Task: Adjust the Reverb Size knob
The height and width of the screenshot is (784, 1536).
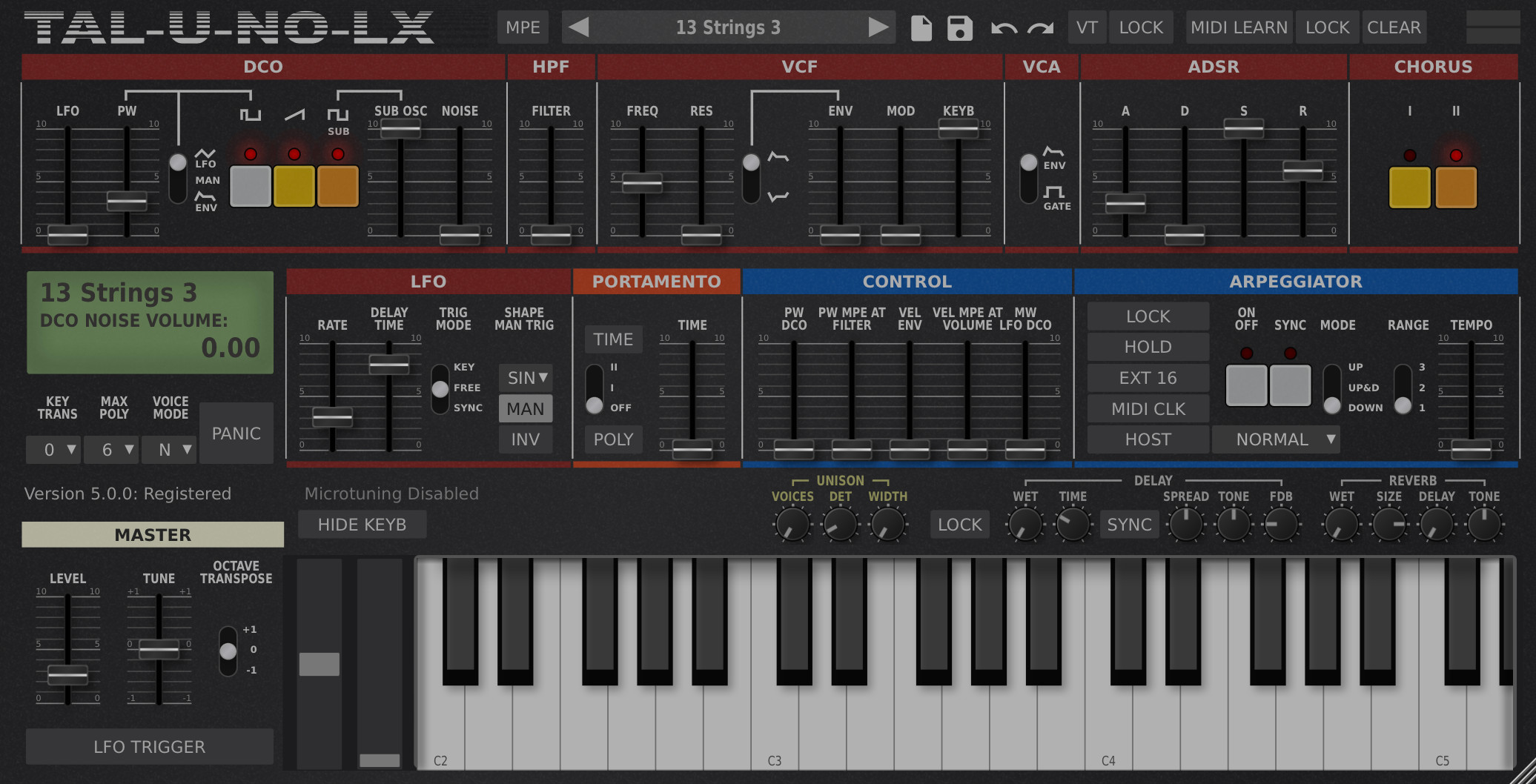Action: coord(1389,525)
